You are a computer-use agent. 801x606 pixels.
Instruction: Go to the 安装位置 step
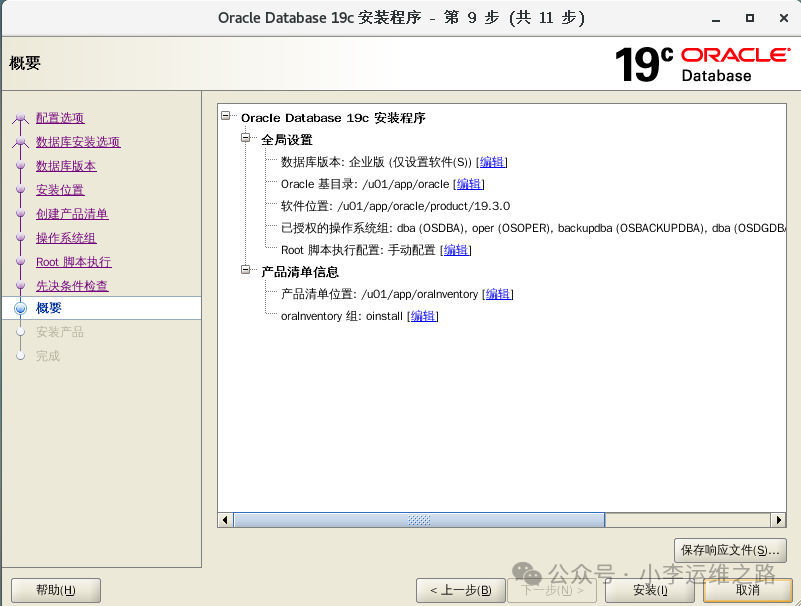(x=60, y=190)
